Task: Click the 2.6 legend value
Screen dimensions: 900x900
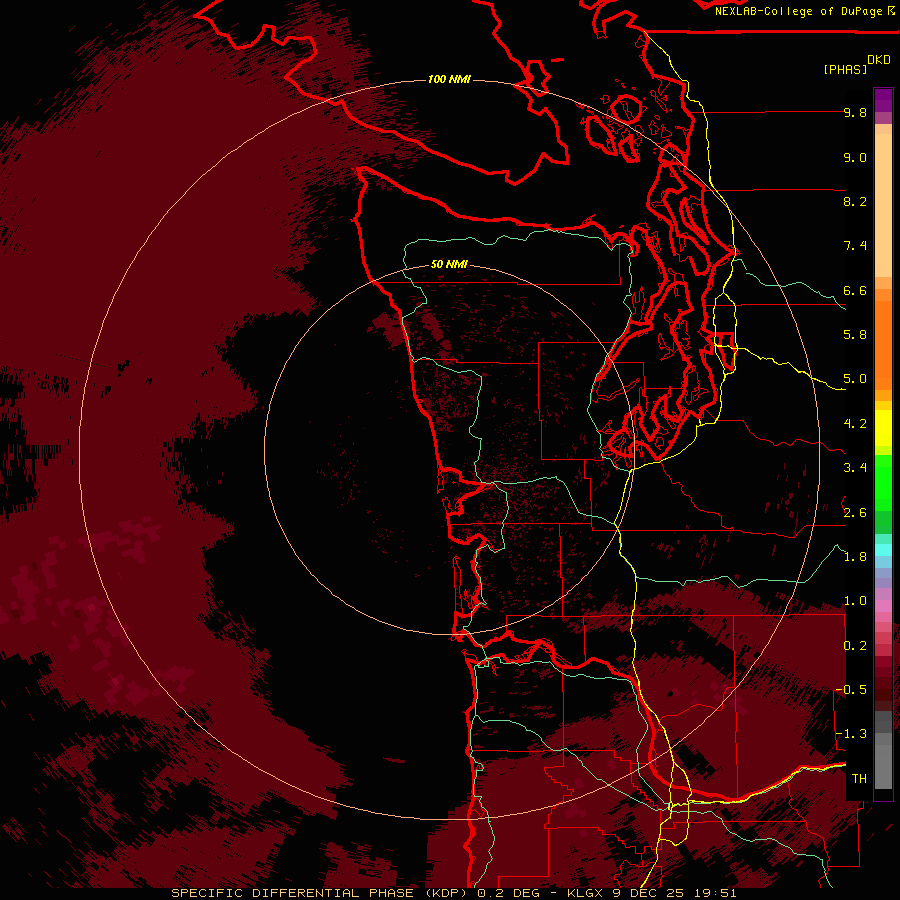Action: click(x=855, y=513)
